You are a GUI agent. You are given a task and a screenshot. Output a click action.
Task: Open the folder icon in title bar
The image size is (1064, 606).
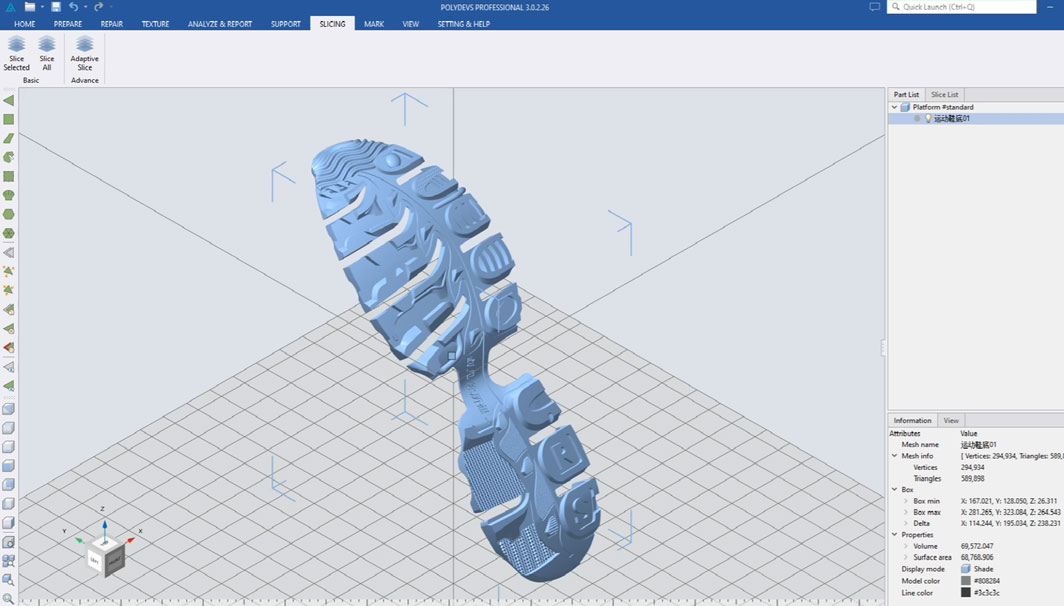tap(30, 7)
